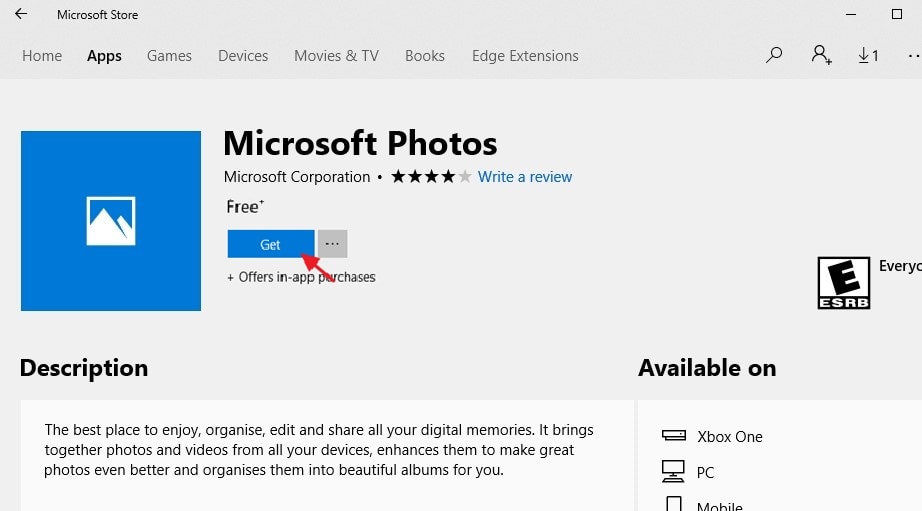The image size is (922, 511).
Task: View downloads and updates icon
Action: click(868, 56)
